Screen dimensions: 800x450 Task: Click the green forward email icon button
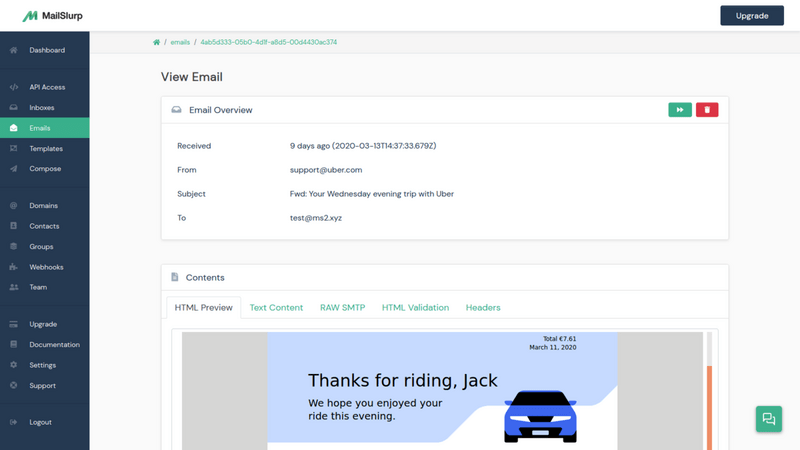point(680,110)
